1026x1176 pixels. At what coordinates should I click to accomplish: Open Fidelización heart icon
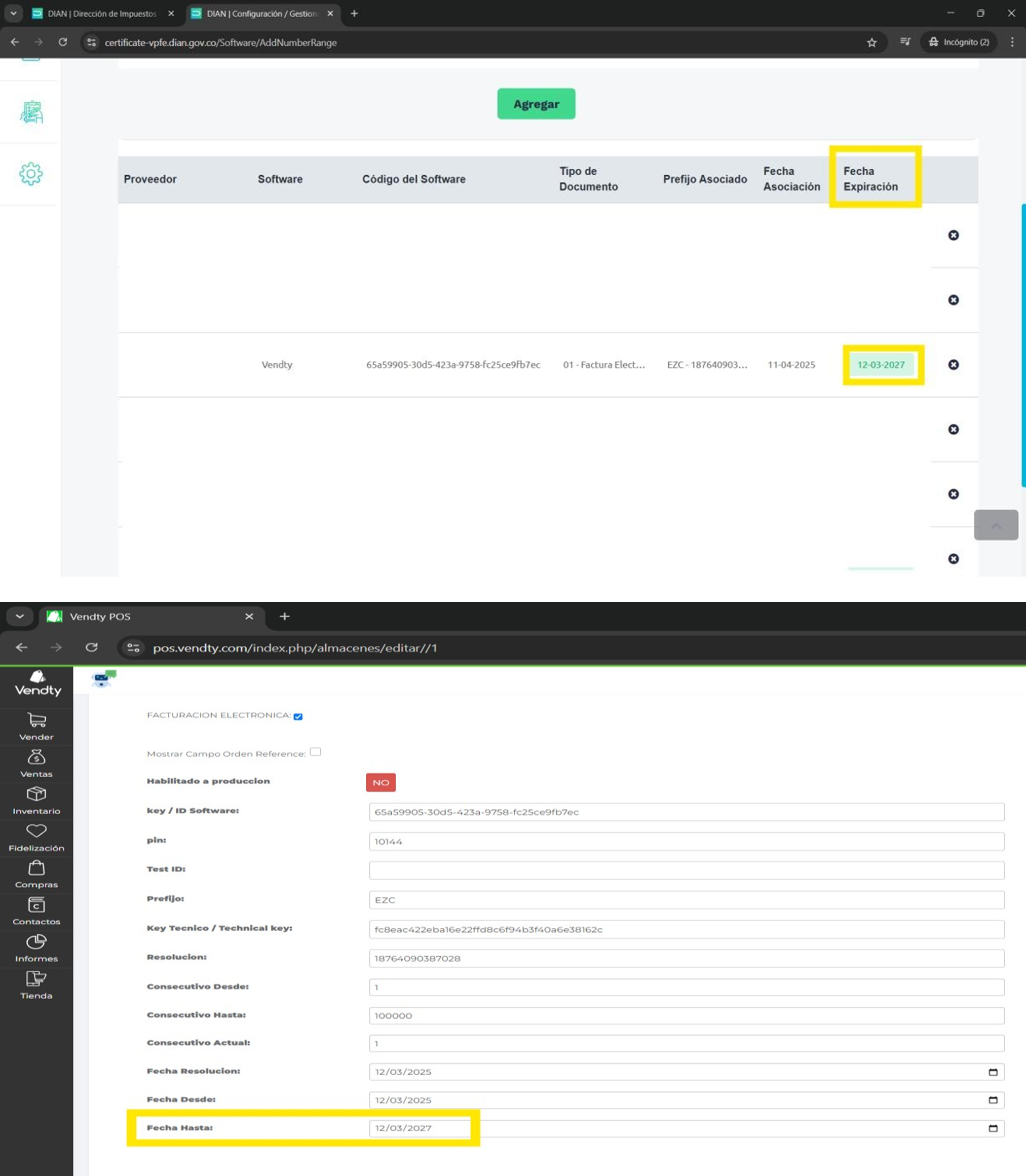[x=36, y=831]
